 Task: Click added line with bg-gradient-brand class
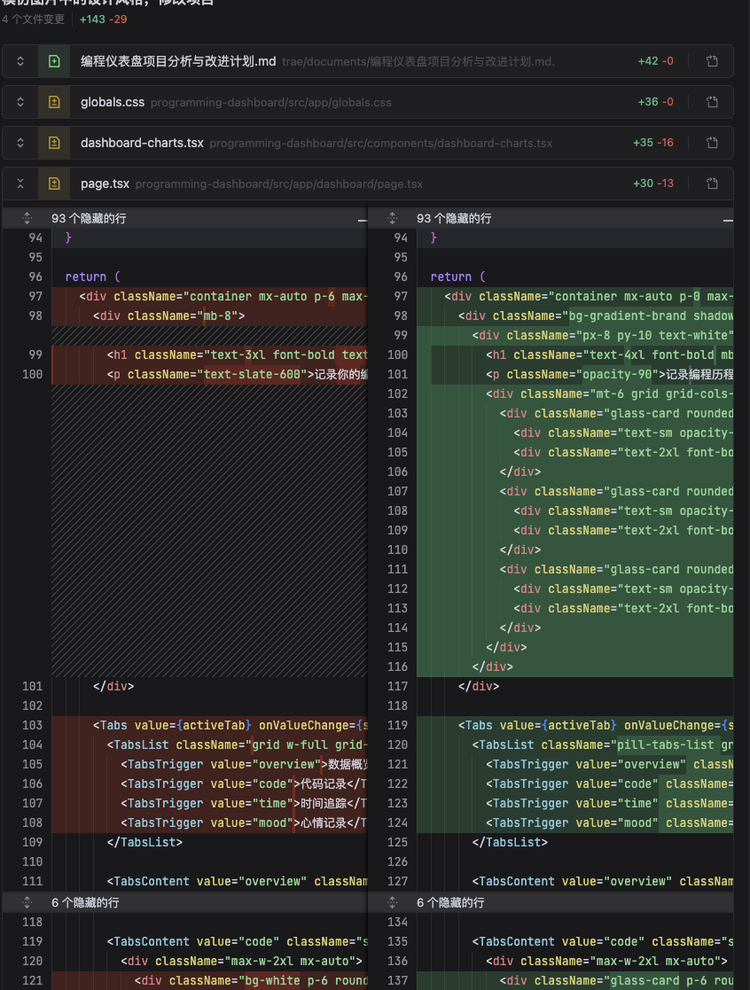click(x=575, y=316)
